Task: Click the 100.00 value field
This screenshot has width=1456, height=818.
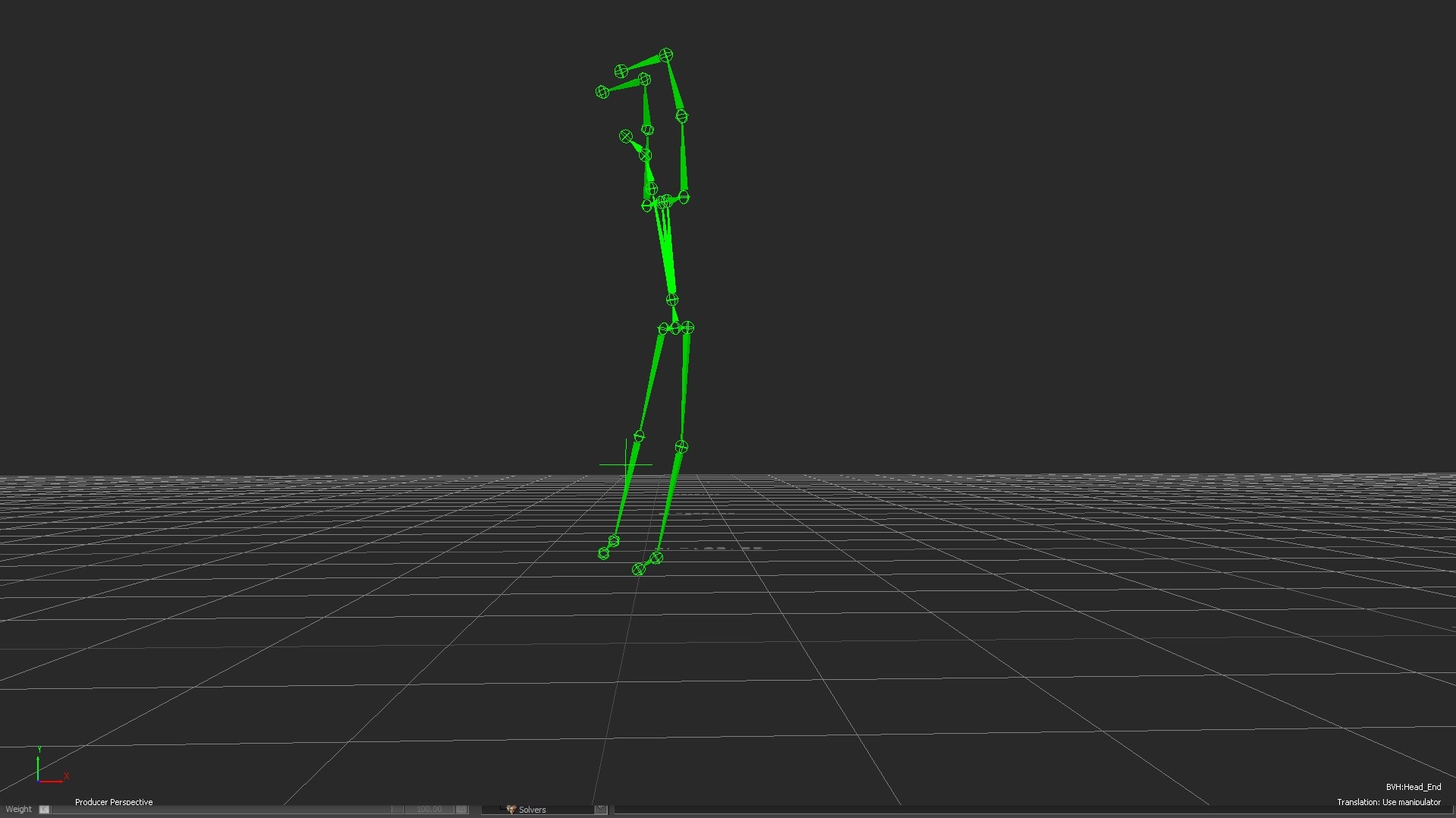Action: point(429,809)
